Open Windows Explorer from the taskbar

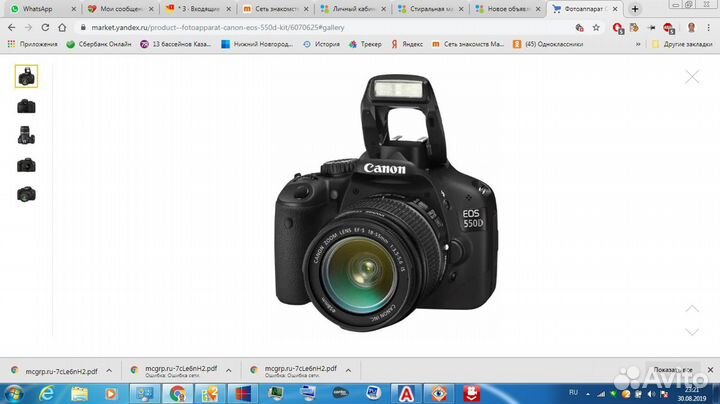(79, 394)
